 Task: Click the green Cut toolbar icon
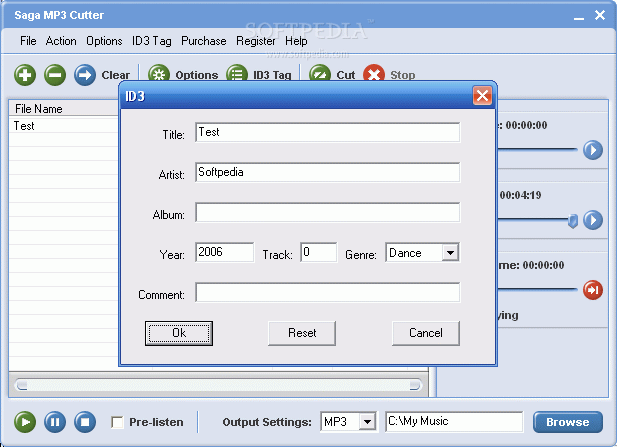point(320,73)
